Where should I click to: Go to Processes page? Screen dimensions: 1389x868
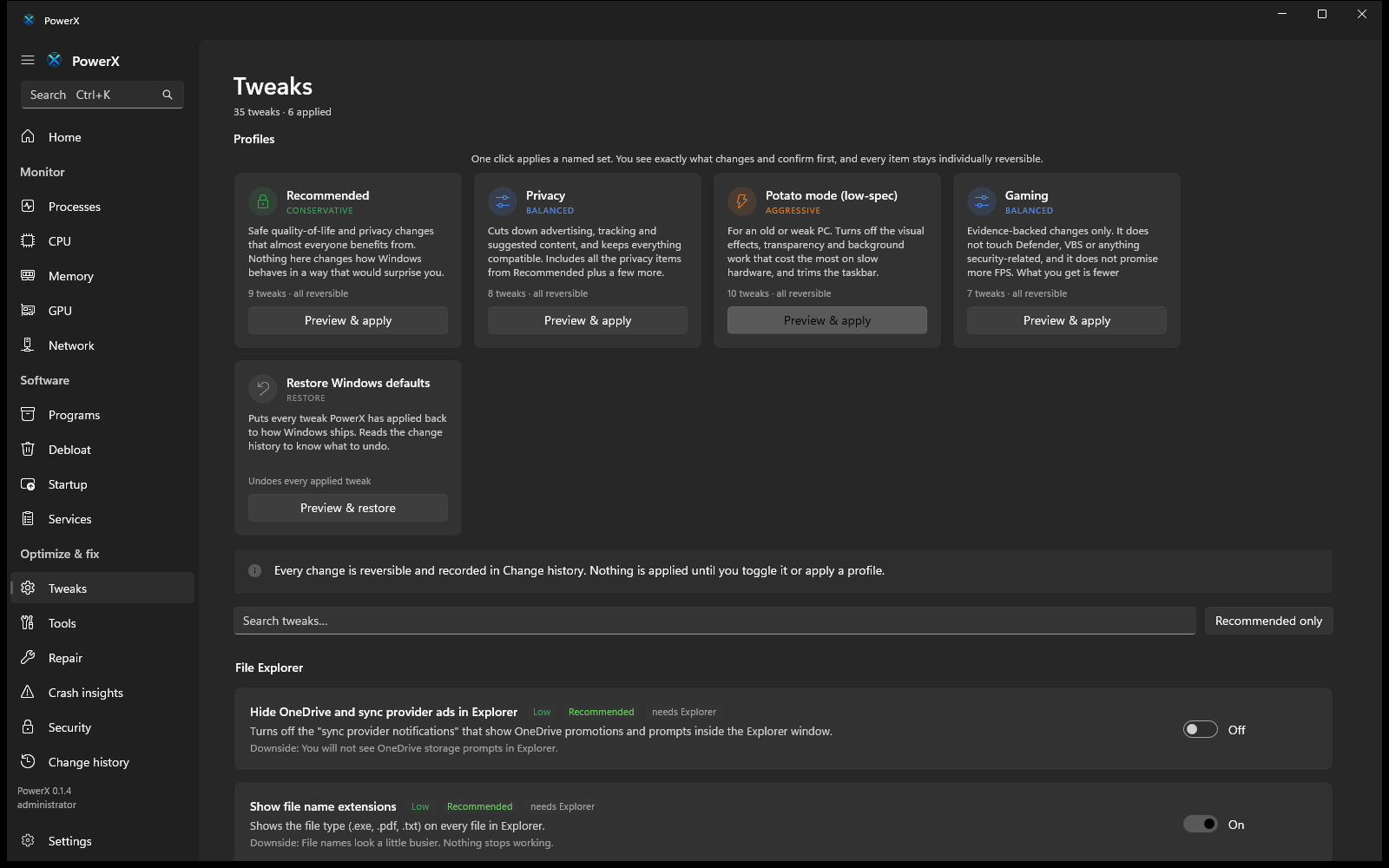click(102, 207)
